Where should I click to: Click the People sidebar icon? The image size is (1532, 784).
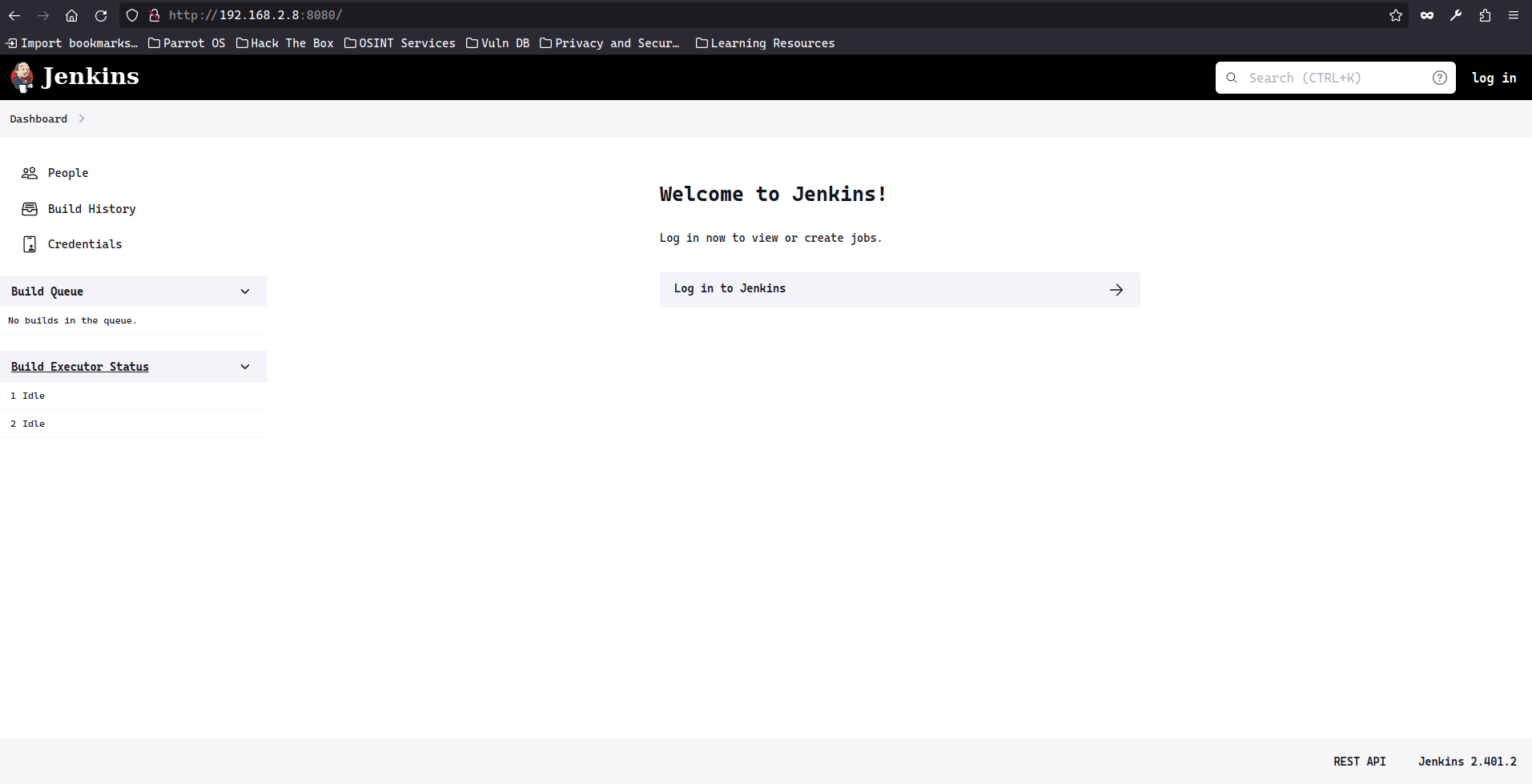[x=30, y=173]
